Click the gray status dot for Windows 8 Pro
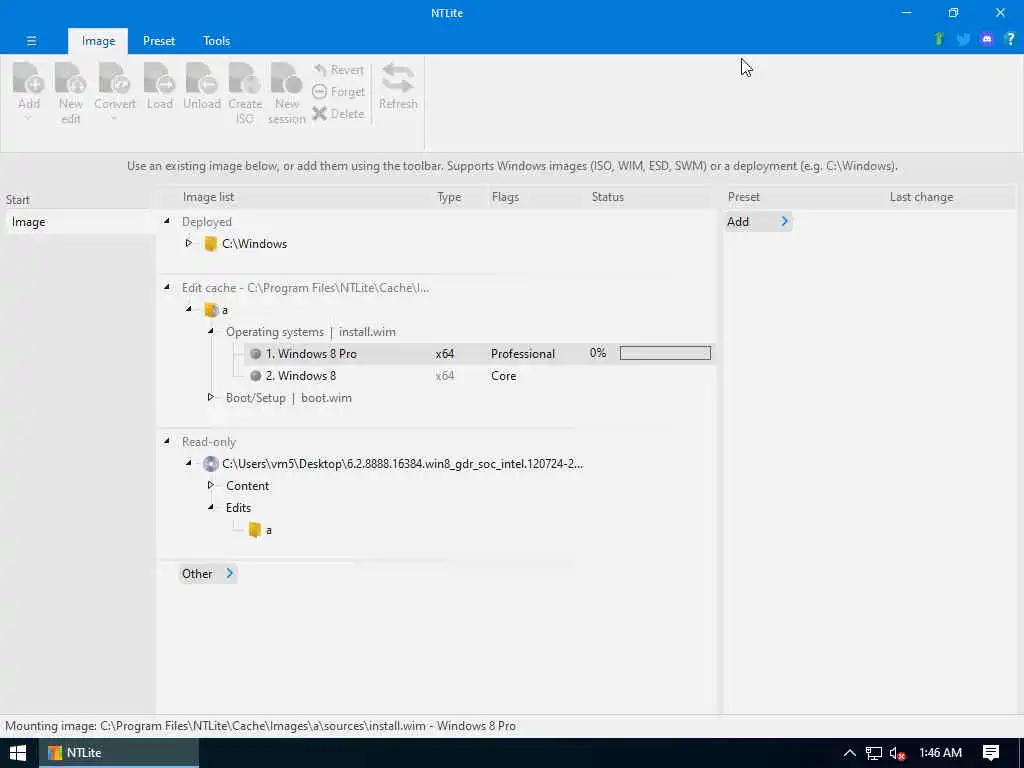Screen dimensions: 1024x768 (x=255, y=353)
